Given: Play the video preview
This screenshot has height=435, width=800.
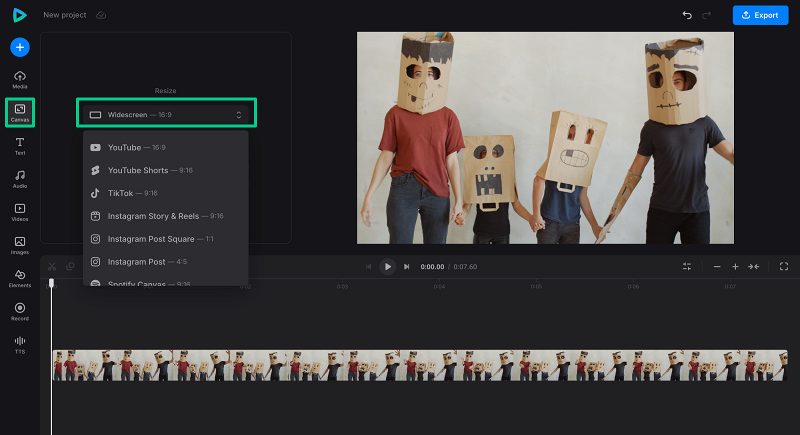Looking at the screenshot, I should coord(387,267).
